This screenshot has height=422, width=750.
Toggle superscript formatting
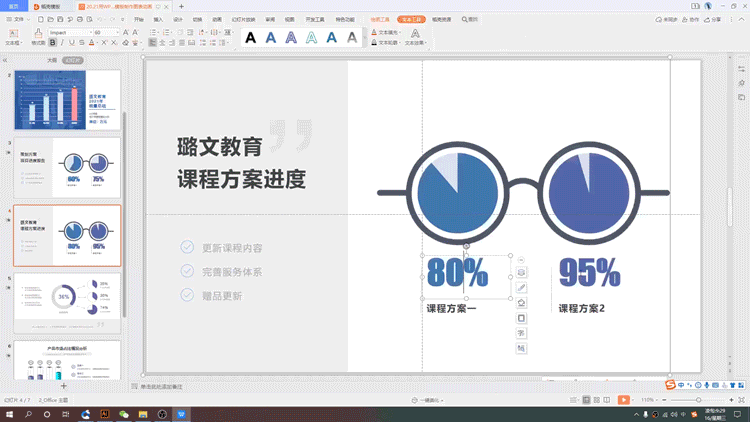click(x=104, y=43)
